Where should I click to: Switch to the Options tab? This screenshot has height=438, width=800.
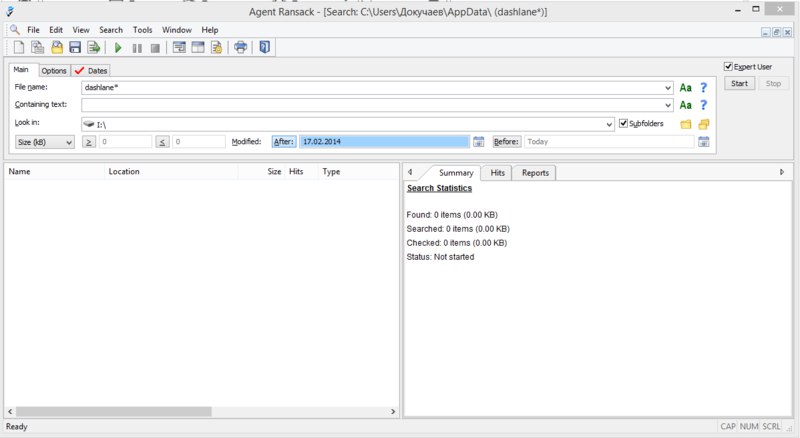click(x=54, y=70)
